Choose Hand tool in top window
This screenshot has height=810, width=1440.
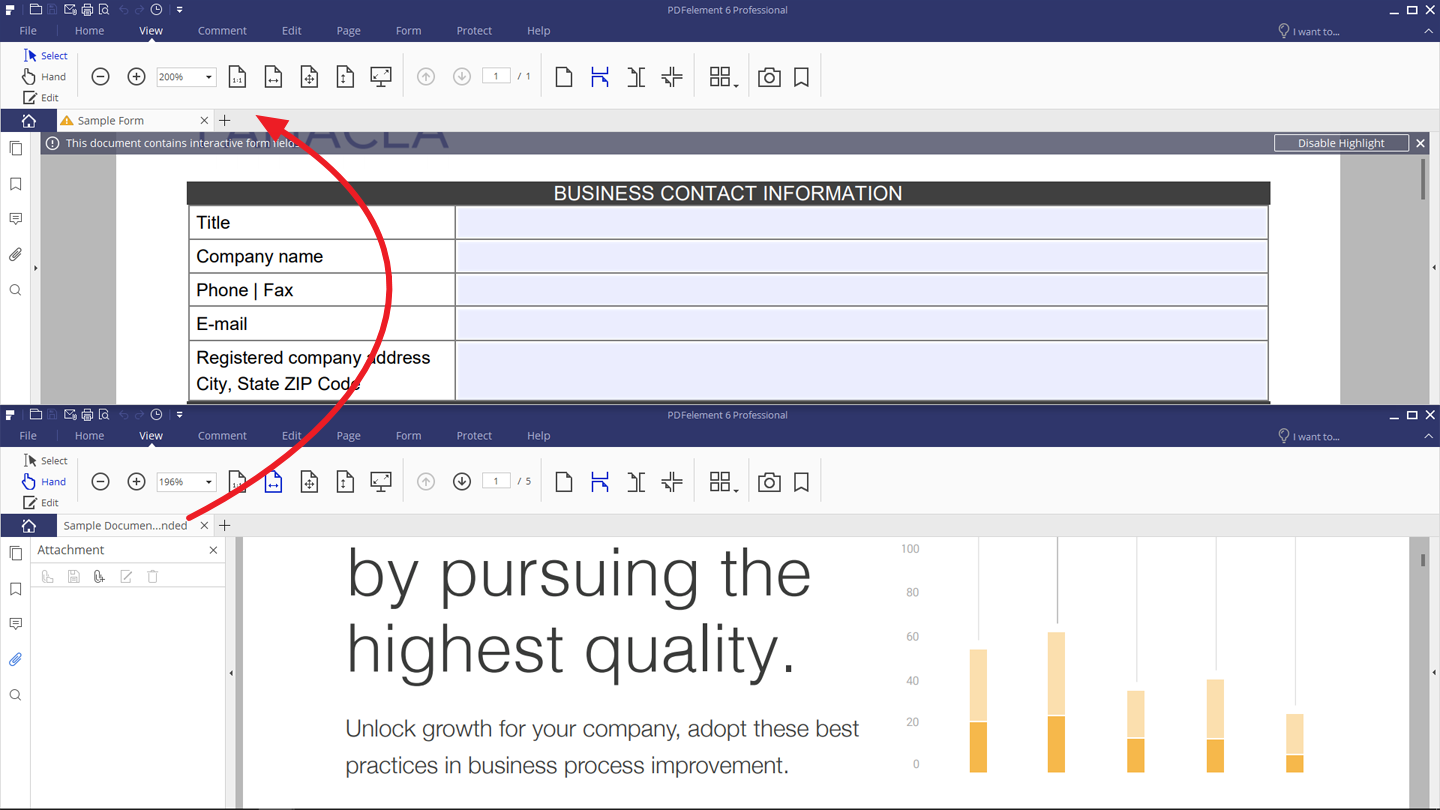[x=44, y=77]
